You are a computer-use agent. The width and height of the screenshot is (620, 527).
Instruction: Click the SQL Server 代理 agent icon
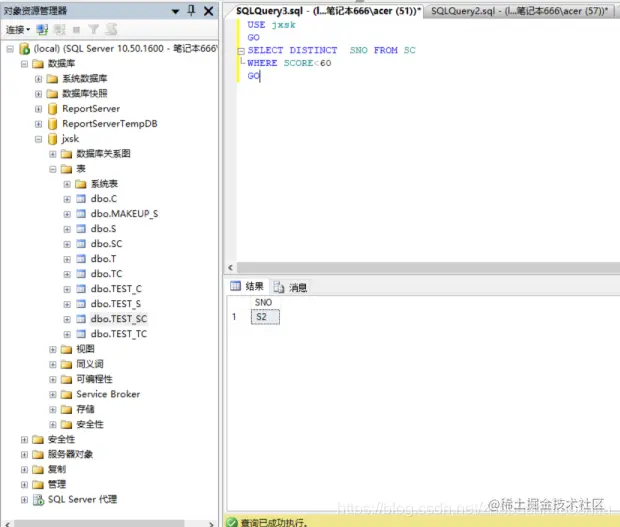[38, 500]
